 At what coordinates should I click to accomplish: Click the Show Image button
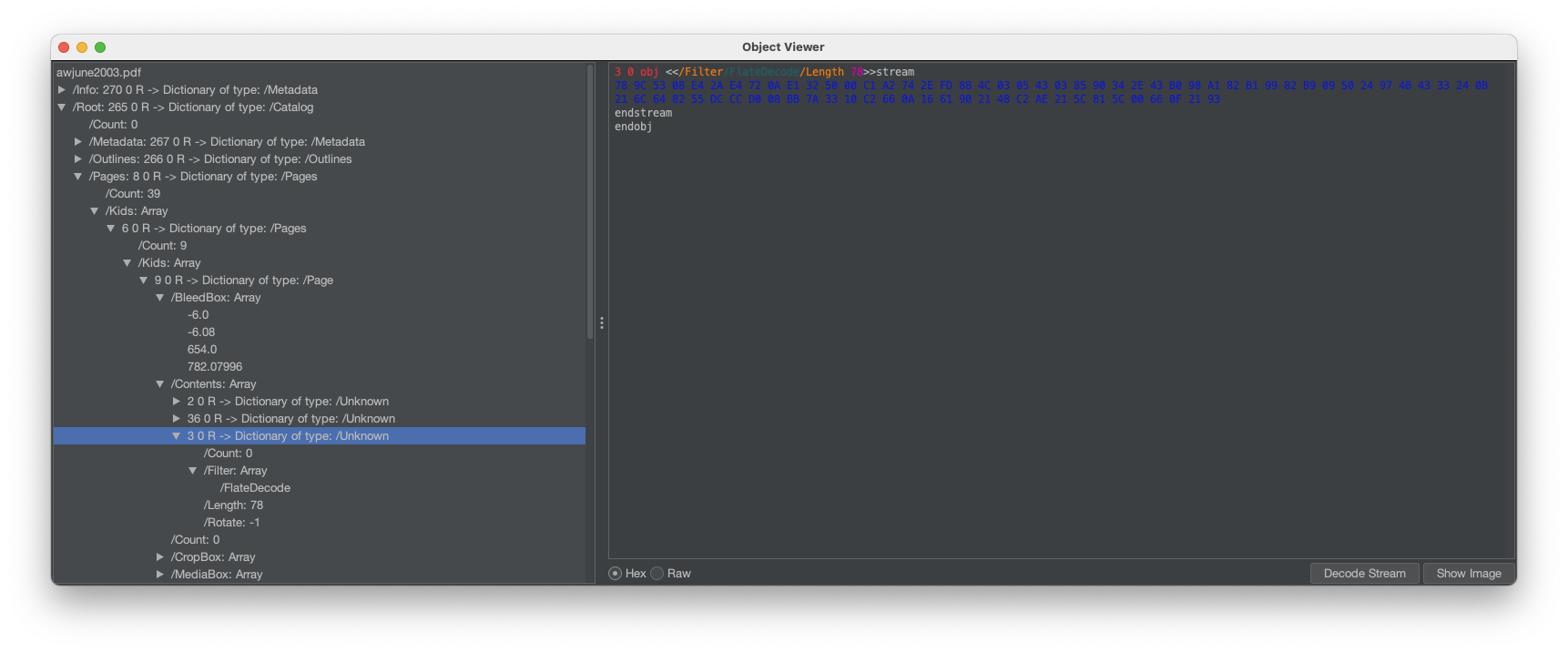click(x=1468, y=574)
